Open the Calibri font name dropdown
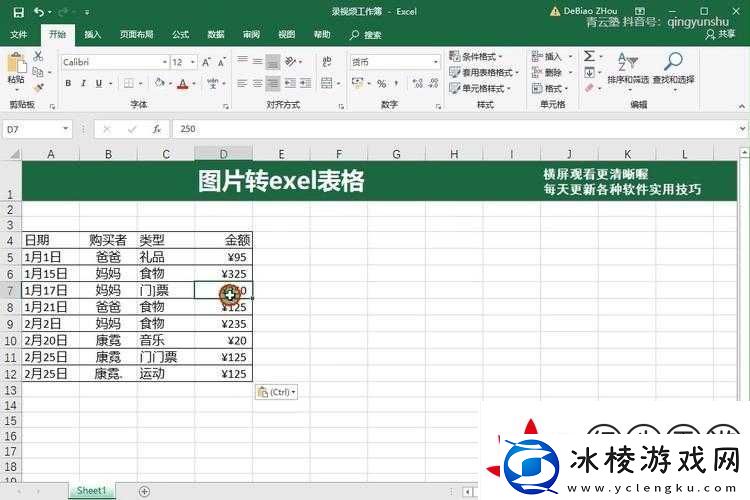 (165, 62)
